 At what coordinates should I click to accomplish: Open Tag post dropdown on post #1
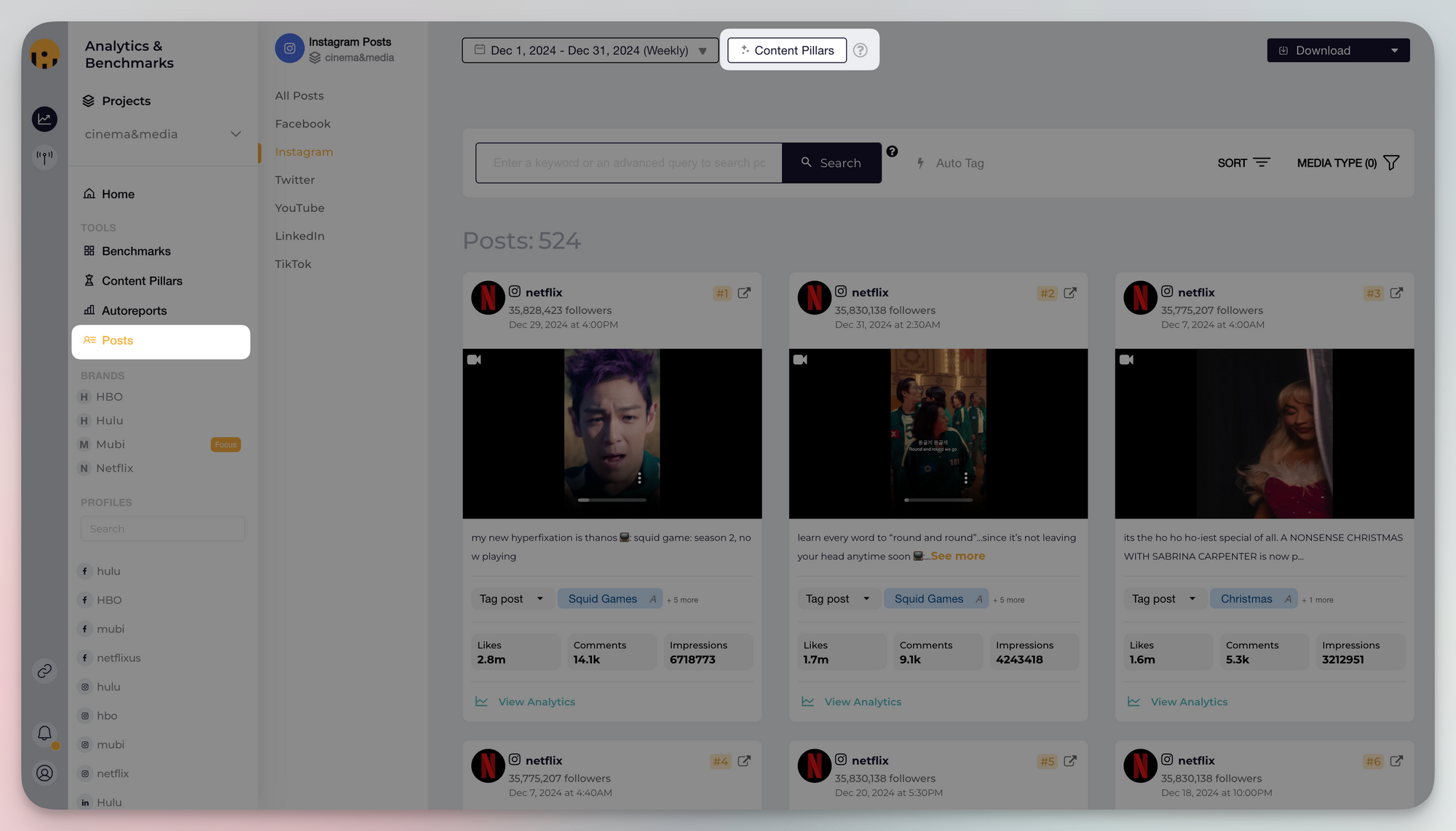pos(511,599)
